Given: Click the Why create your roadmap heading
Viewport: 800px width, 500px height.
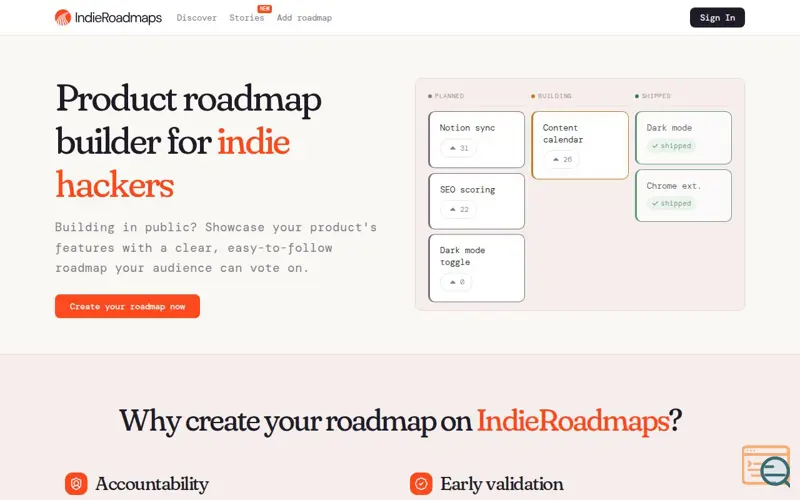Looking at the screenshot, I should 401,421.
